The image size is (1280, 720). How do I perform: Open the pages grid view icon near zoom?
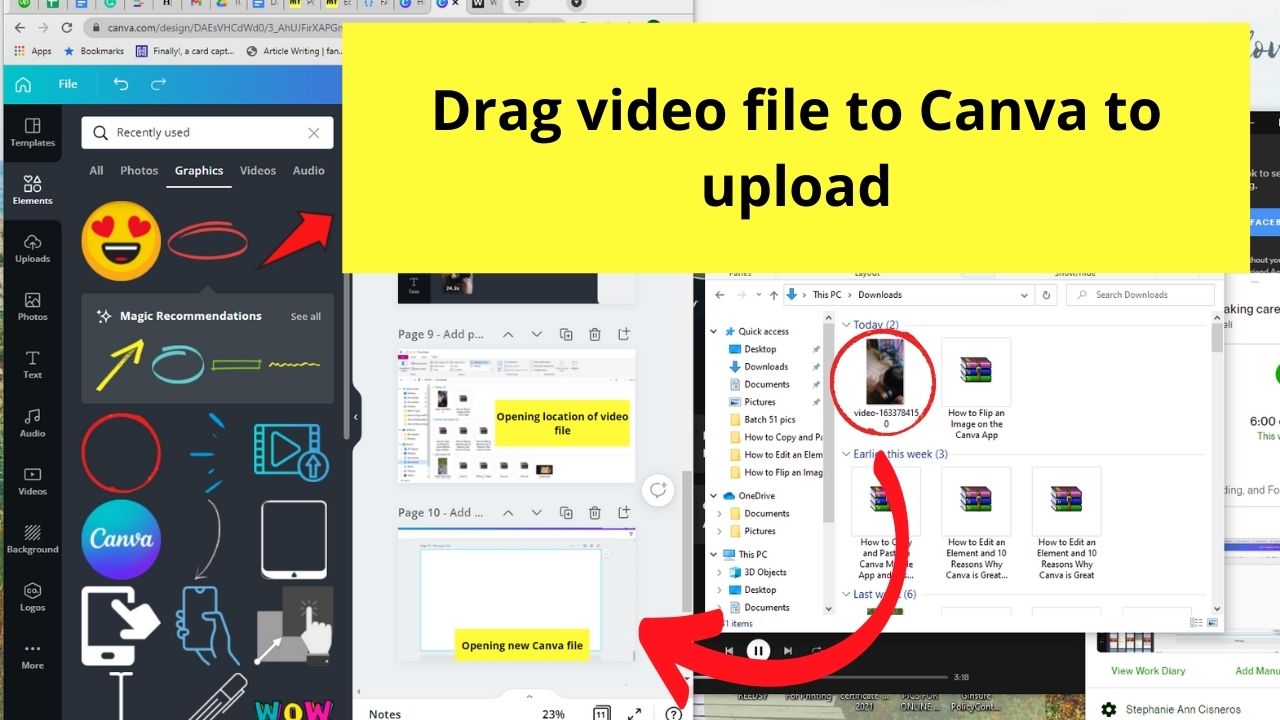(x=601, y=712)
